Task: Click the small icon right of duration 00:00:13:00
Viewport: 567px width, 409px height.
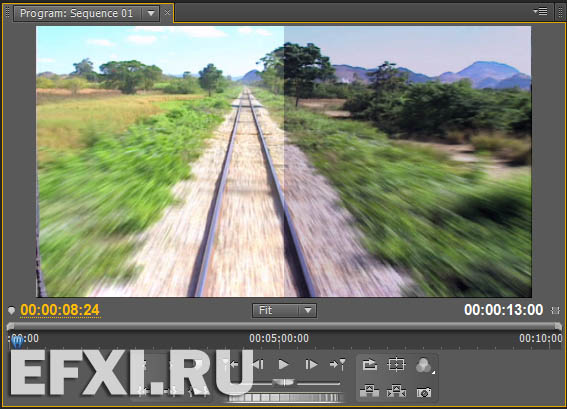Action: [555, 311]
